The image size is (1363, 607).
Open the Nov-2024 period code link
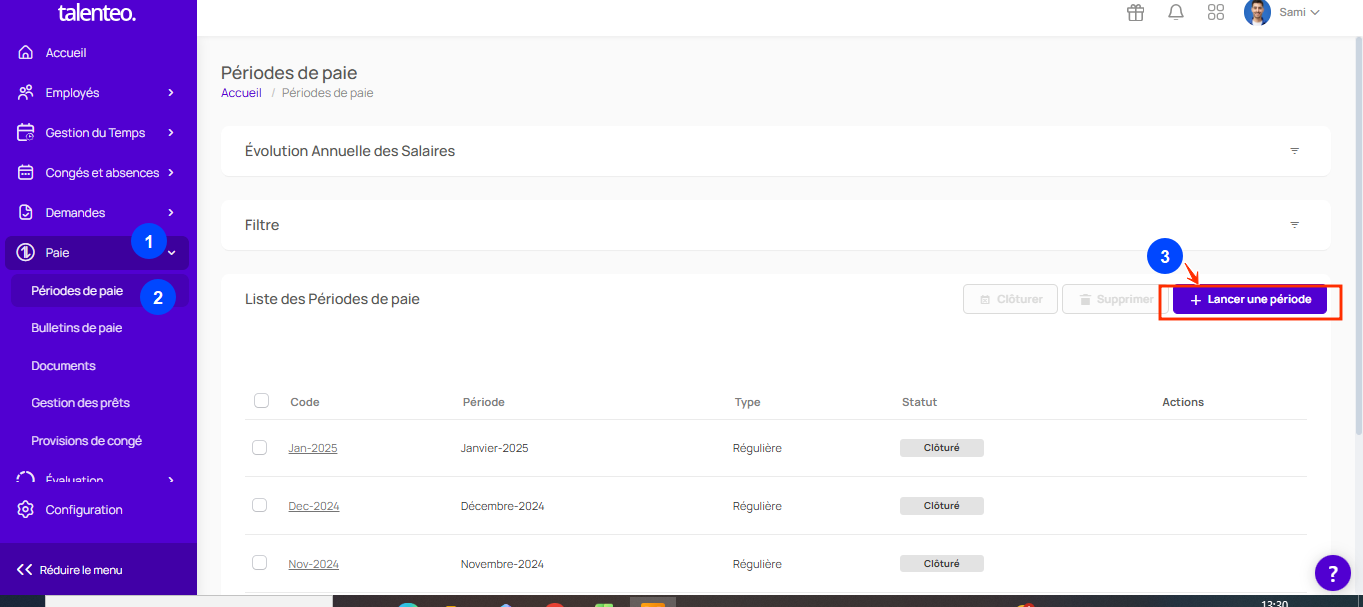313,564
